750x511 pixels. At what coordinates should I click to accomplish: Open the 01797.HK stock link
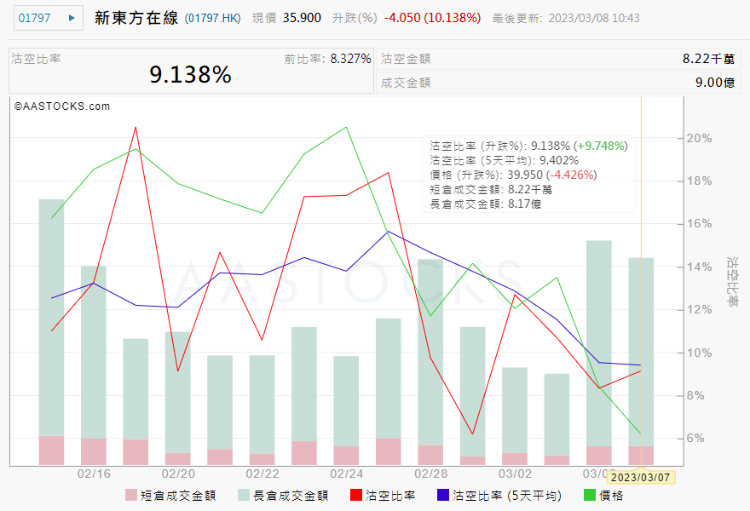tap(213, 18)
